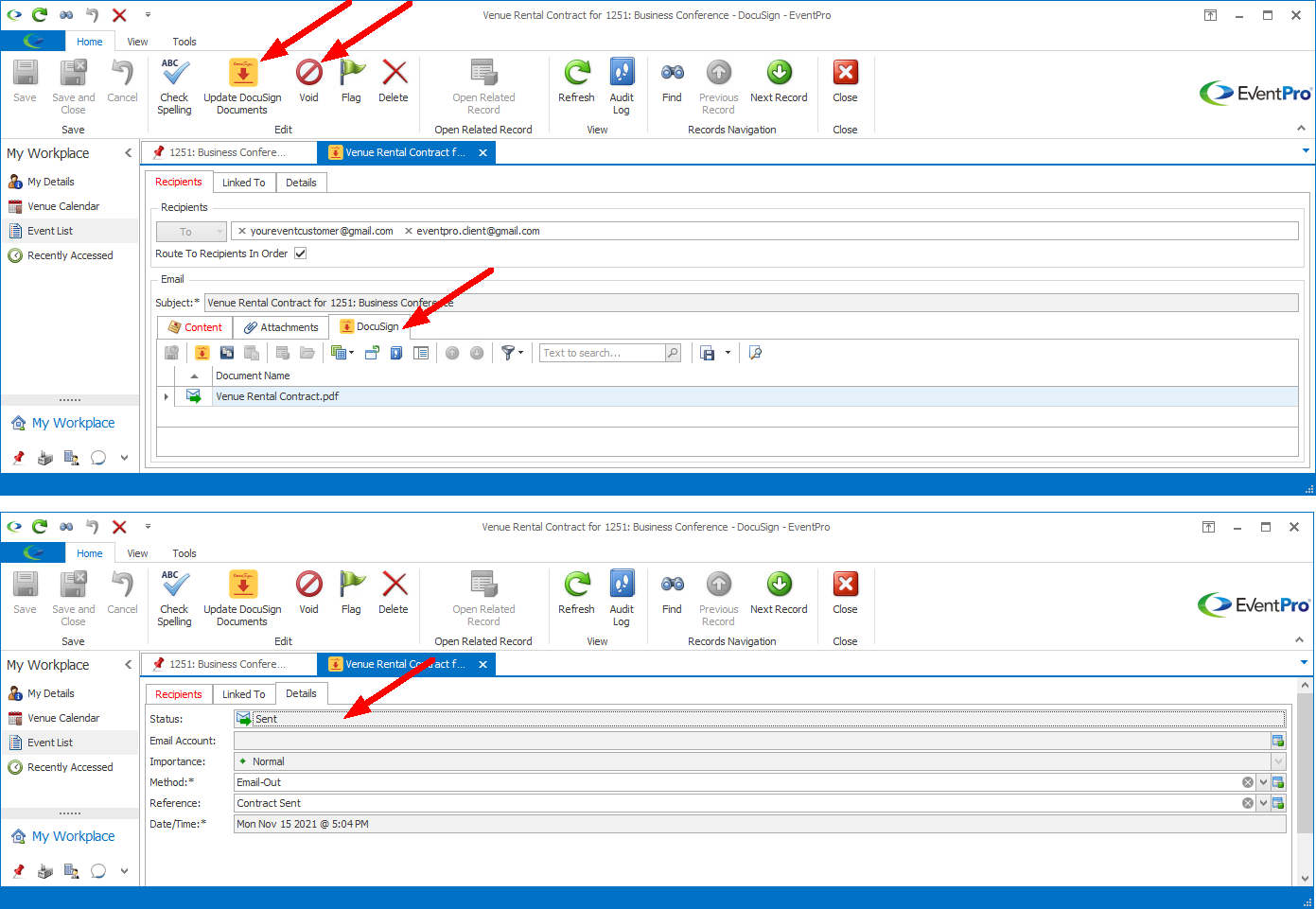The height and width of the screenshot is (909, 1316).
Task: Click Next Record in the bottom window ribbon
Action: 779,593
